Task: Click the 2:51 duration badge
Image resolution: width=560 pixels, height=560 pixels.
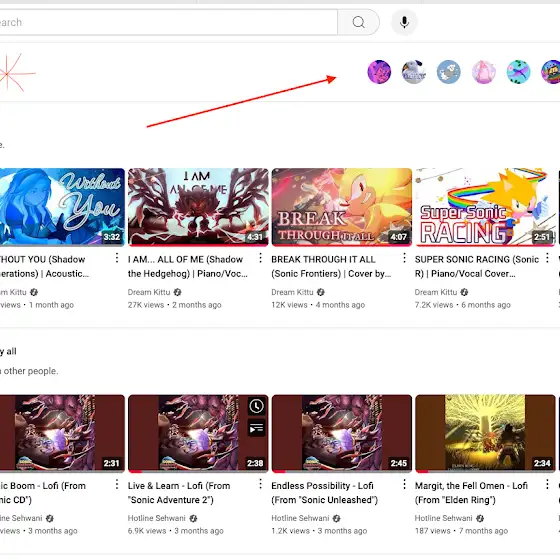Action: (x=542, y=237)
